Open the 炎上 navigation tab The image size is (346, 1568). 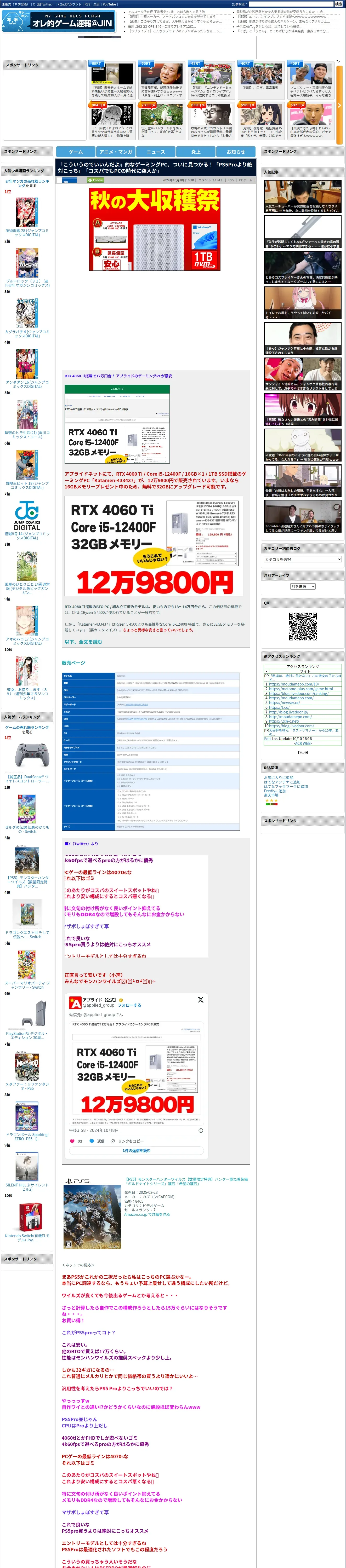pos(196,152)
